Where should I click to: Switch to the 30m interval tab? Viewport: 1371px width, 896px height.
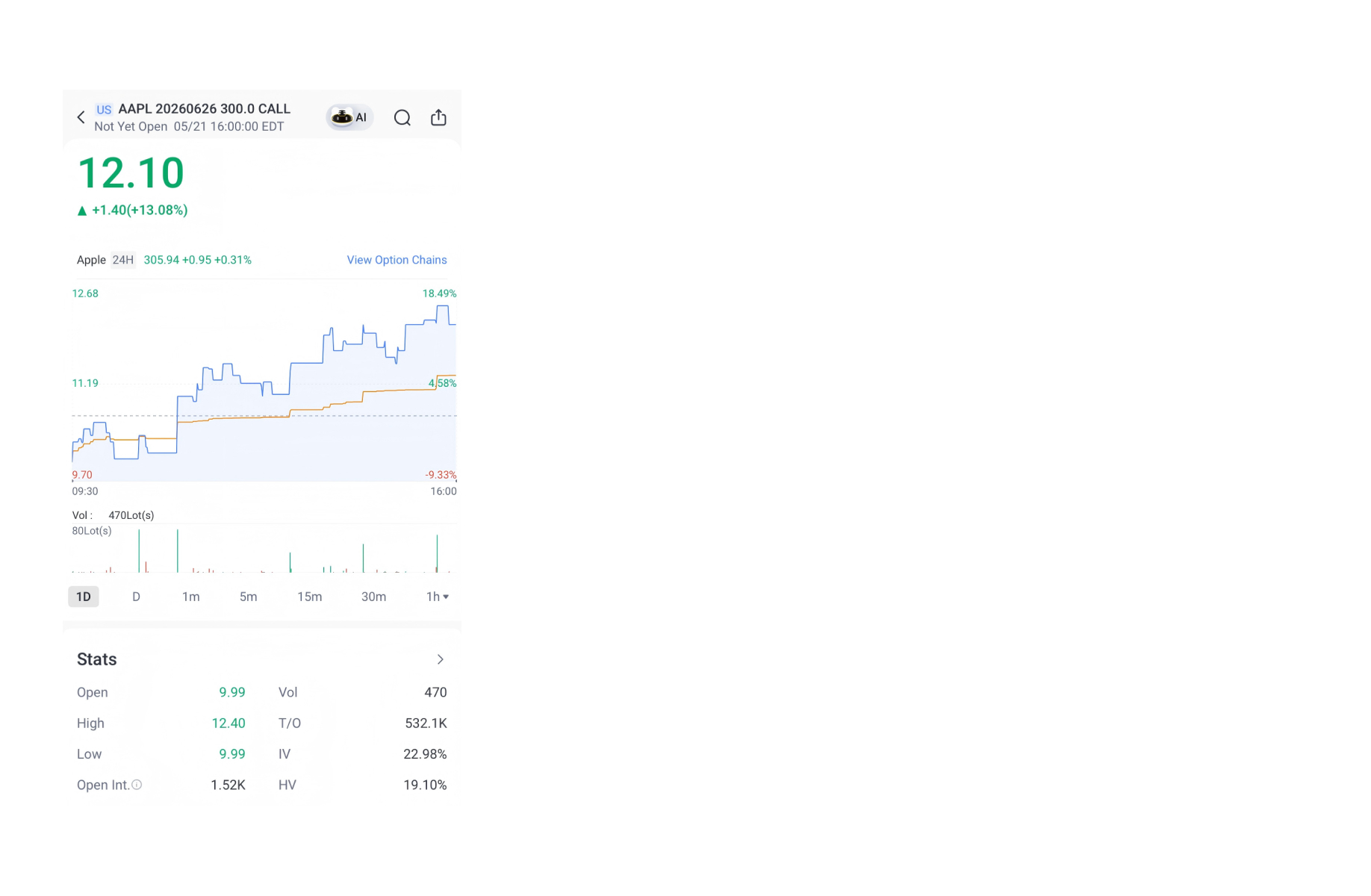(x=374, y=597)
